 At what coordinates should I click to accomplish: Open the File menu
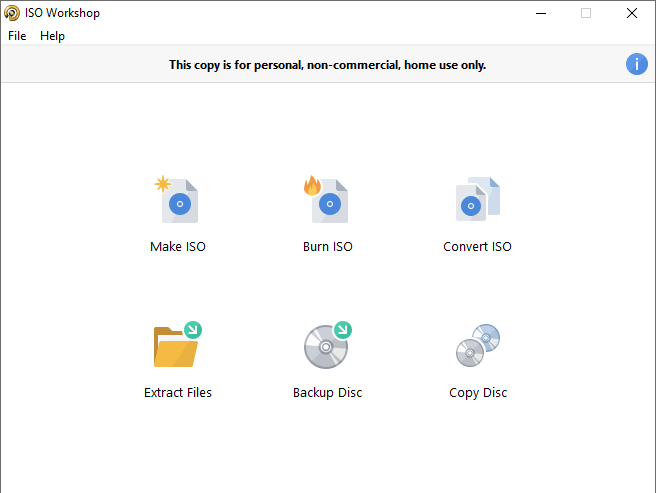pyautogui.click(x=17, y=36)
